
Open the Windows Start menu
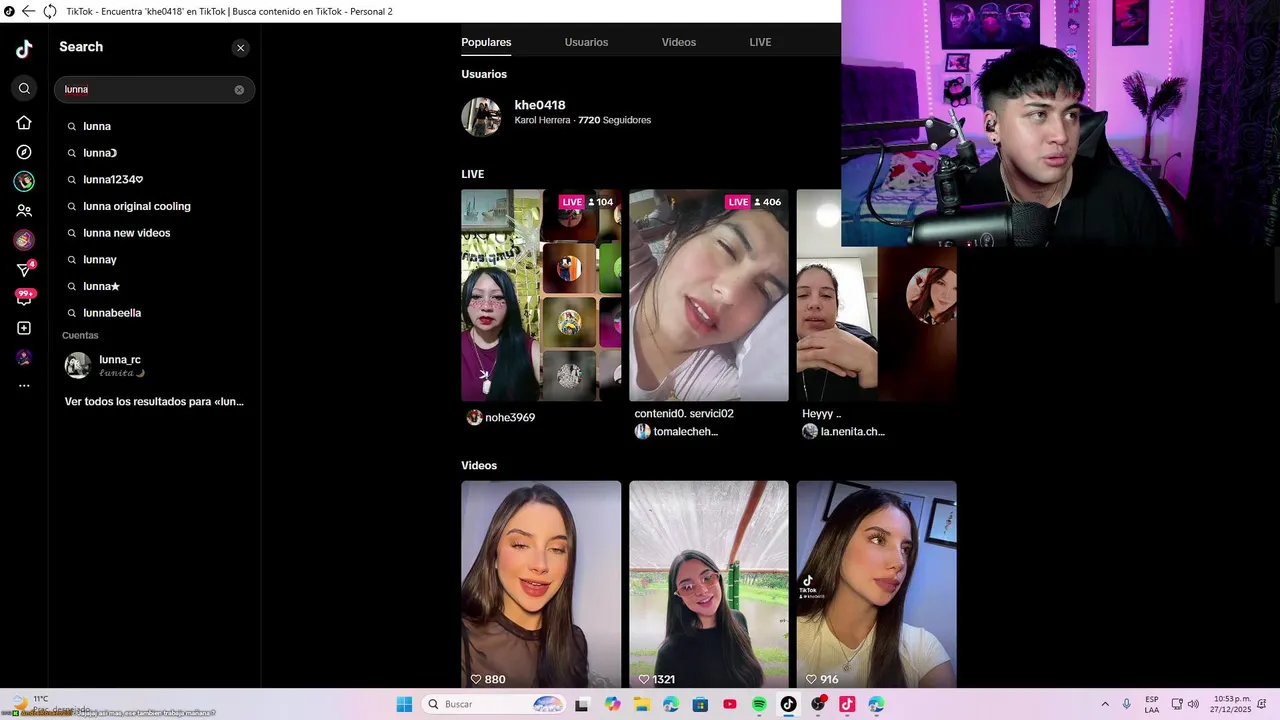(404, 704)
